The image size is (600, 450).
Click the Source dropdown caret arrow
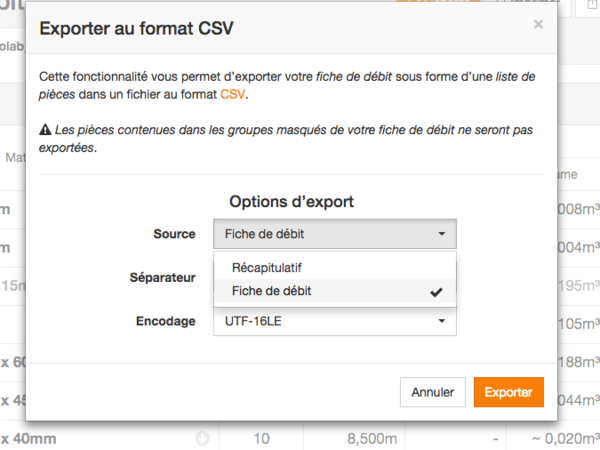441,235
